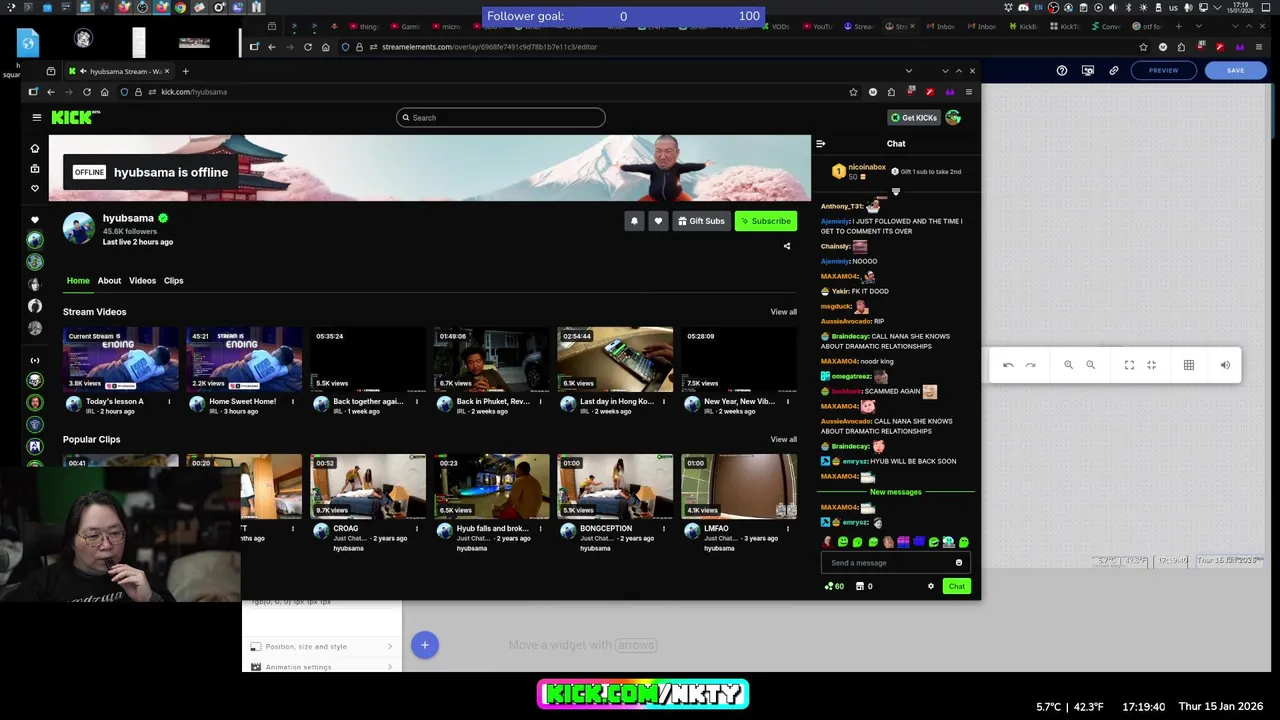Select the Home channel tab
The width and height of the screenshot is (1280, 720).
(78, 281)
